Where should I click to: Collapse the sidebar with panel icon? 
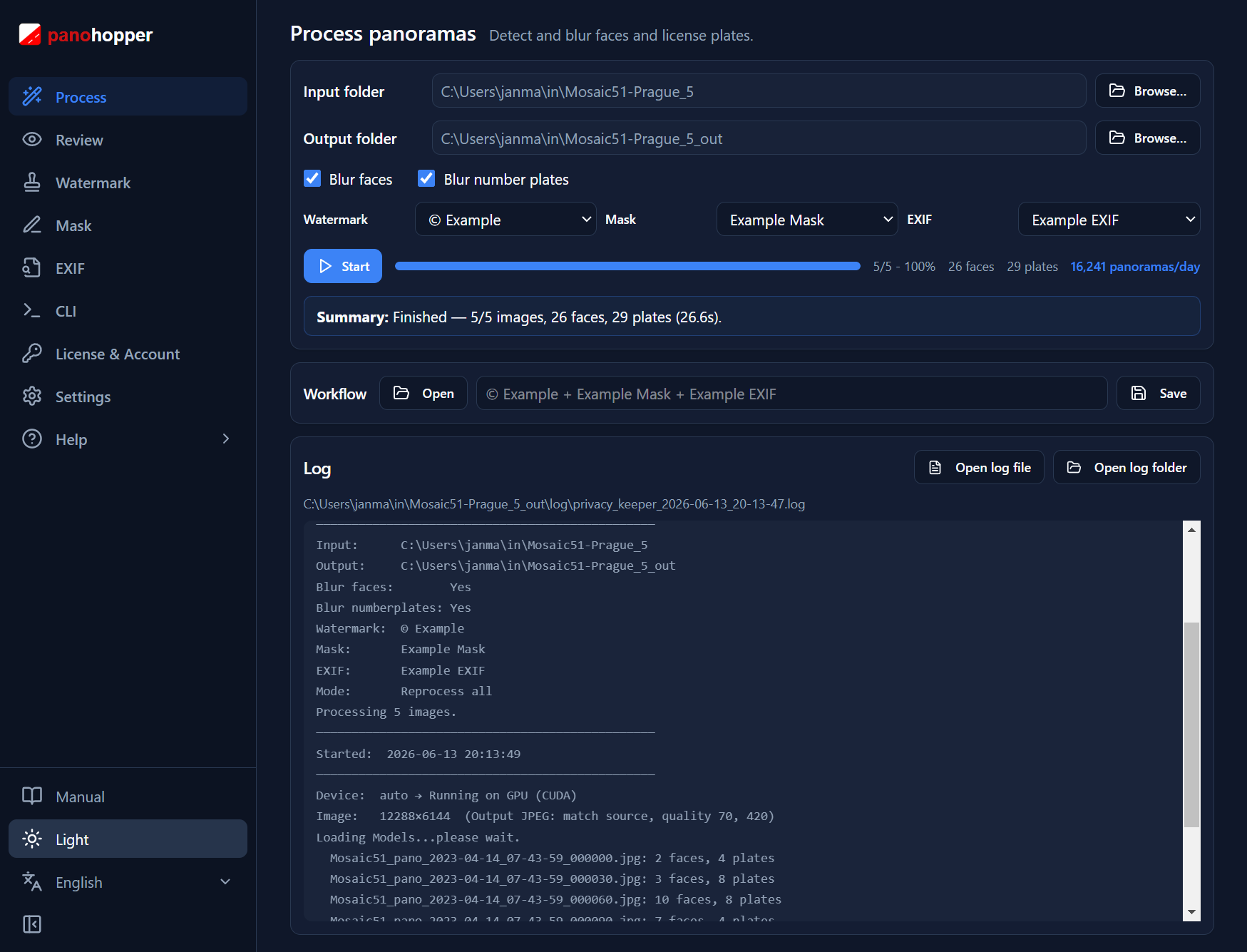[x=32, y=924]
